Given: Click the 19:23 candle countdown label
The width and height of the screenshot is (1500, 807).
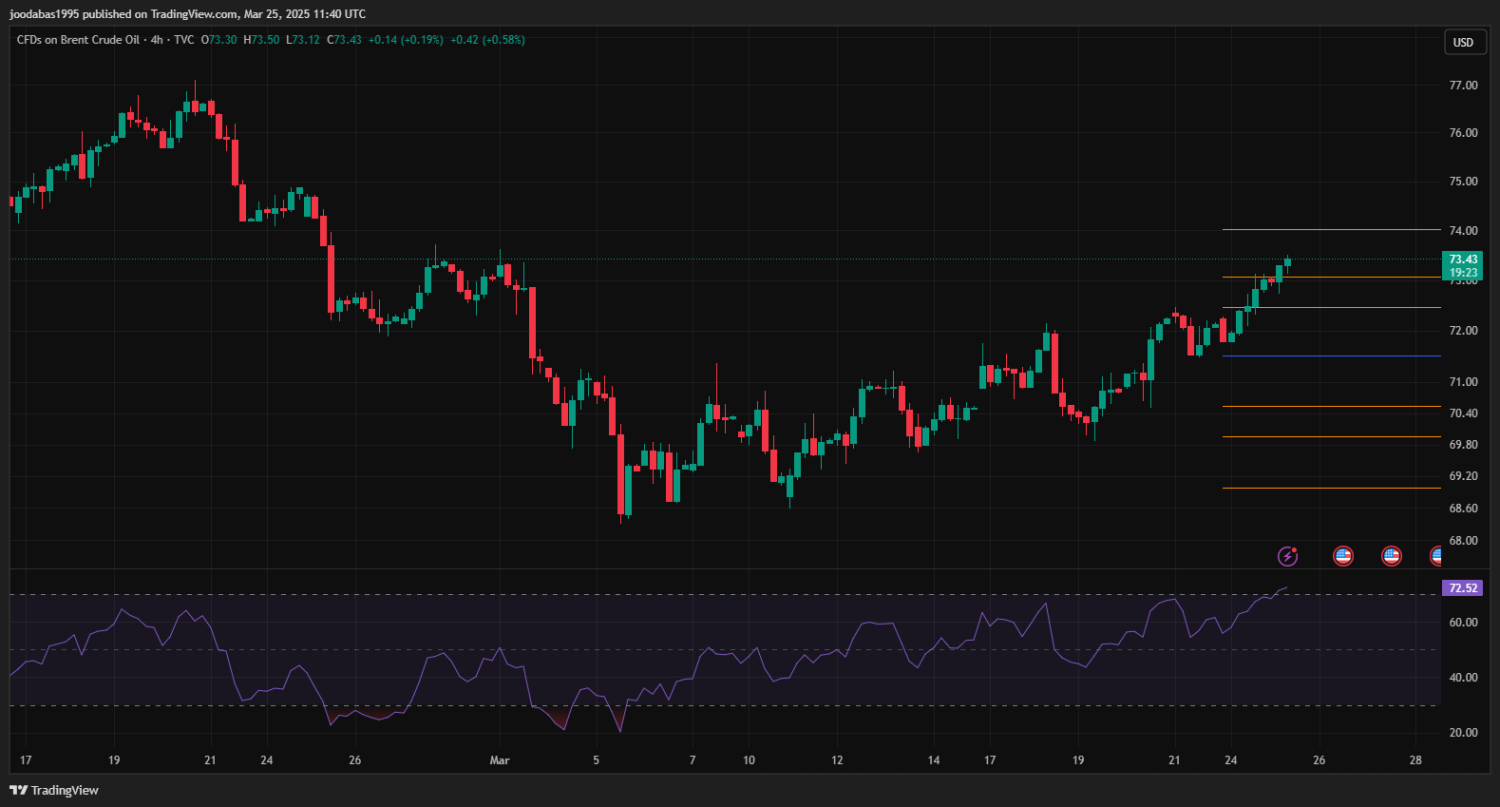Looking at the screenshot, I should coord(1463,272).
